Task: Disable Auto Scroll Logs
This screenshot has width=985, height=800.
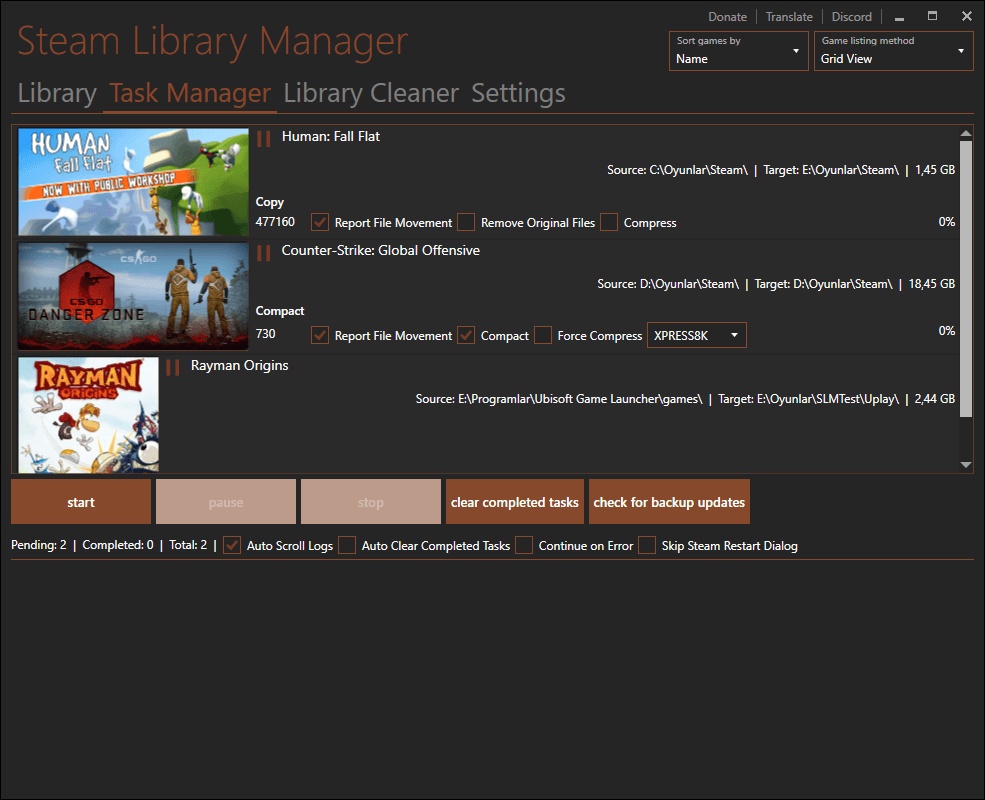Action: (x=232, y=546)
